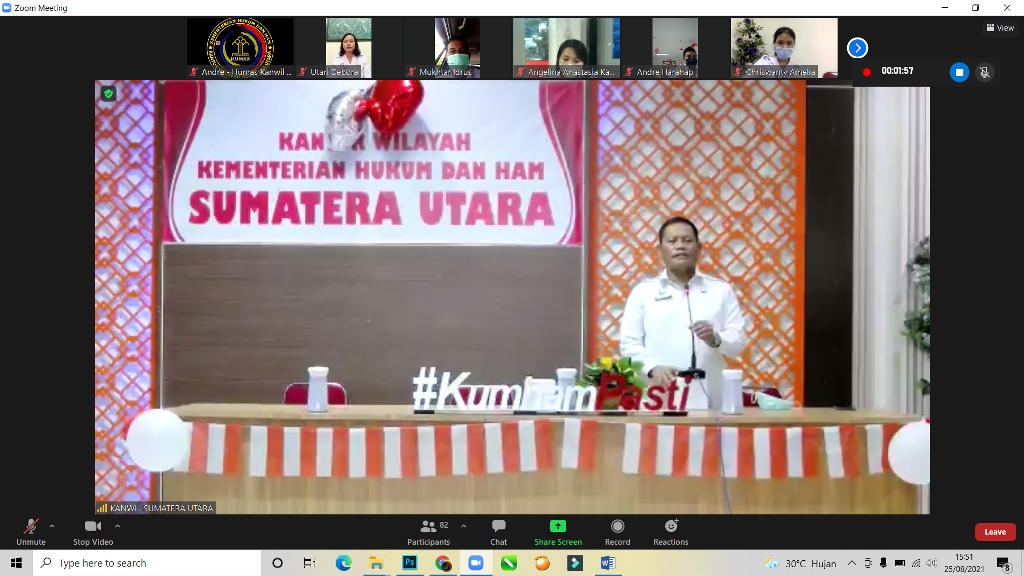Click the green Share Screen icon
The height and width of the screenshot is (576, 1024).
click(x=558, y=527)
